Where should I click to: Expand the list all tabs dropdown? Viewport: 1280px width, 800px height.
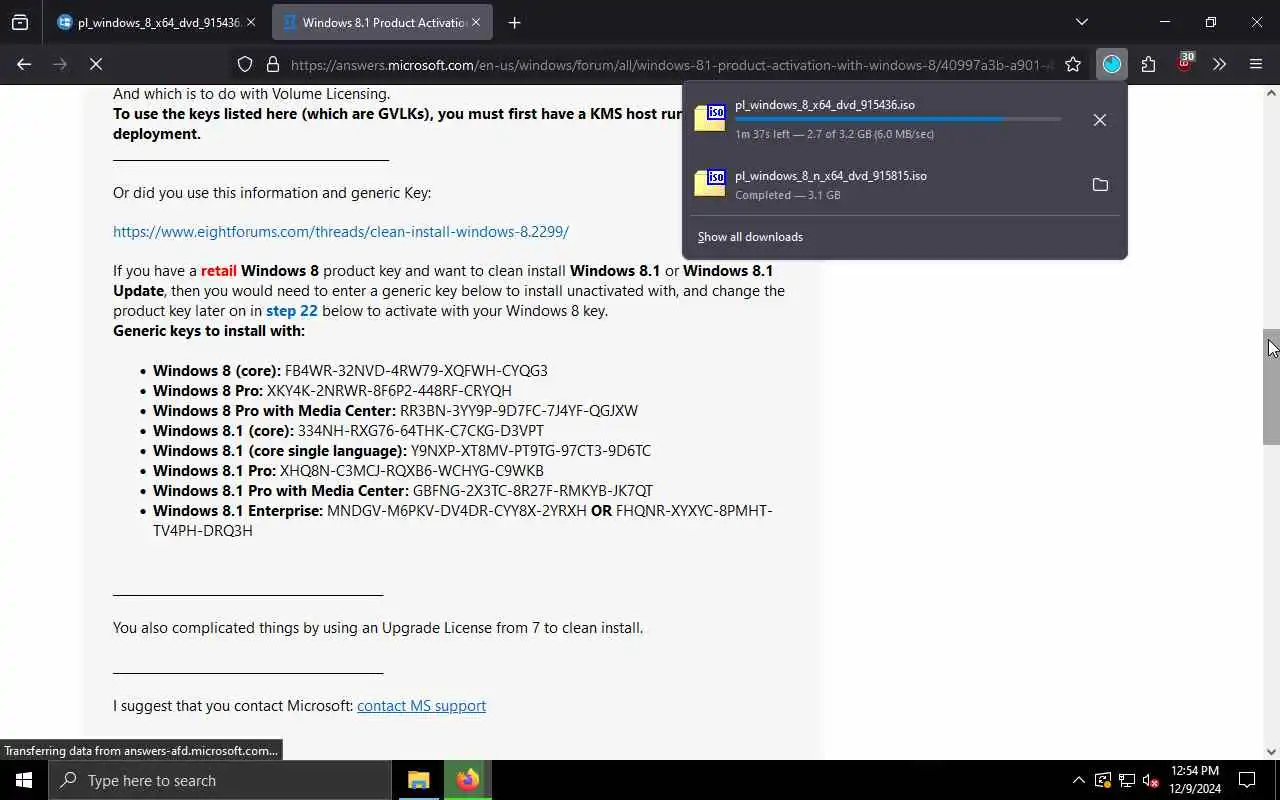tap(1081, 22)
